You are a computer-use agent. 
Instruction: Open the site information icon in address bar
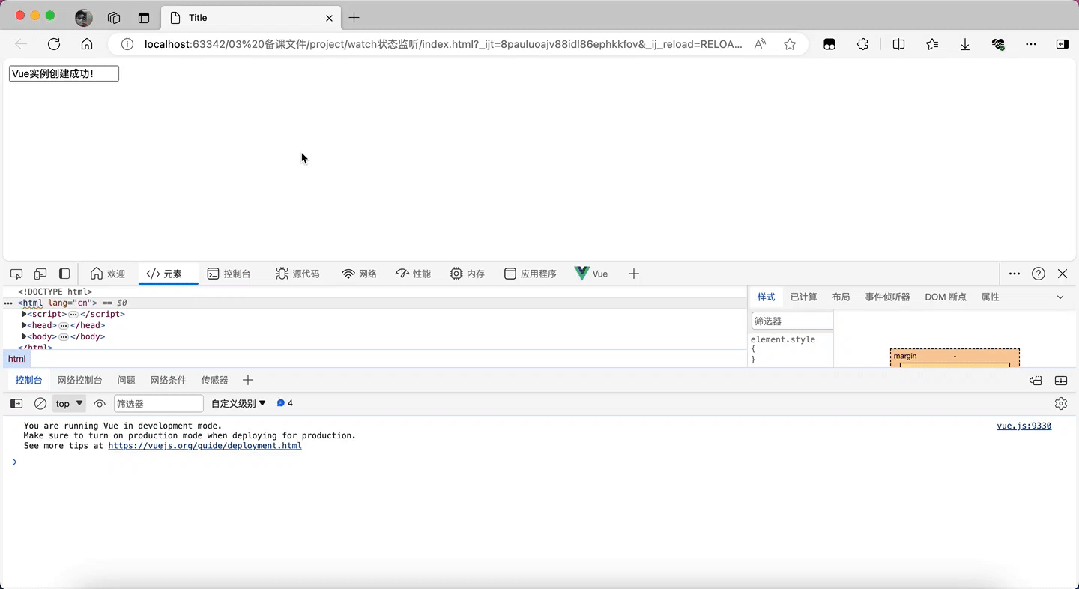click(127, 44)
